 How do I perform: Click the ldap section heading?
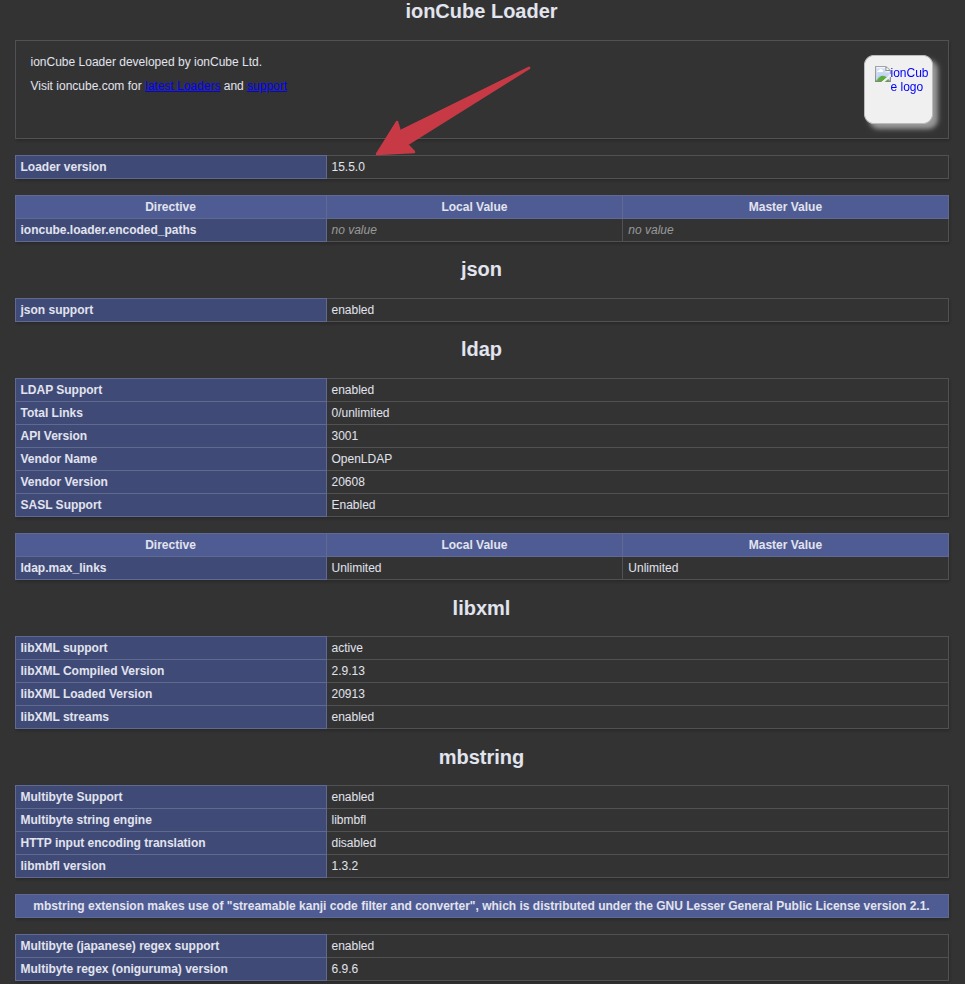pos(481,349)
